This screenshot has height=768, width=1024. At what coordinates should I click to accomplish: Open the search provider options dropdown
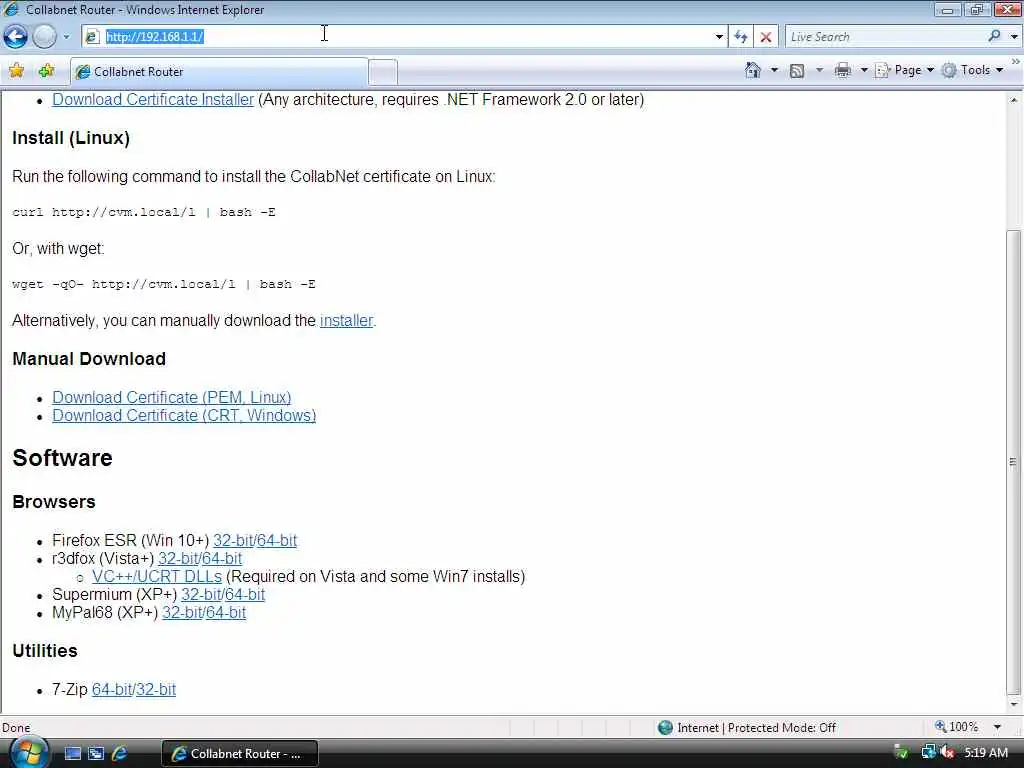1014,37
